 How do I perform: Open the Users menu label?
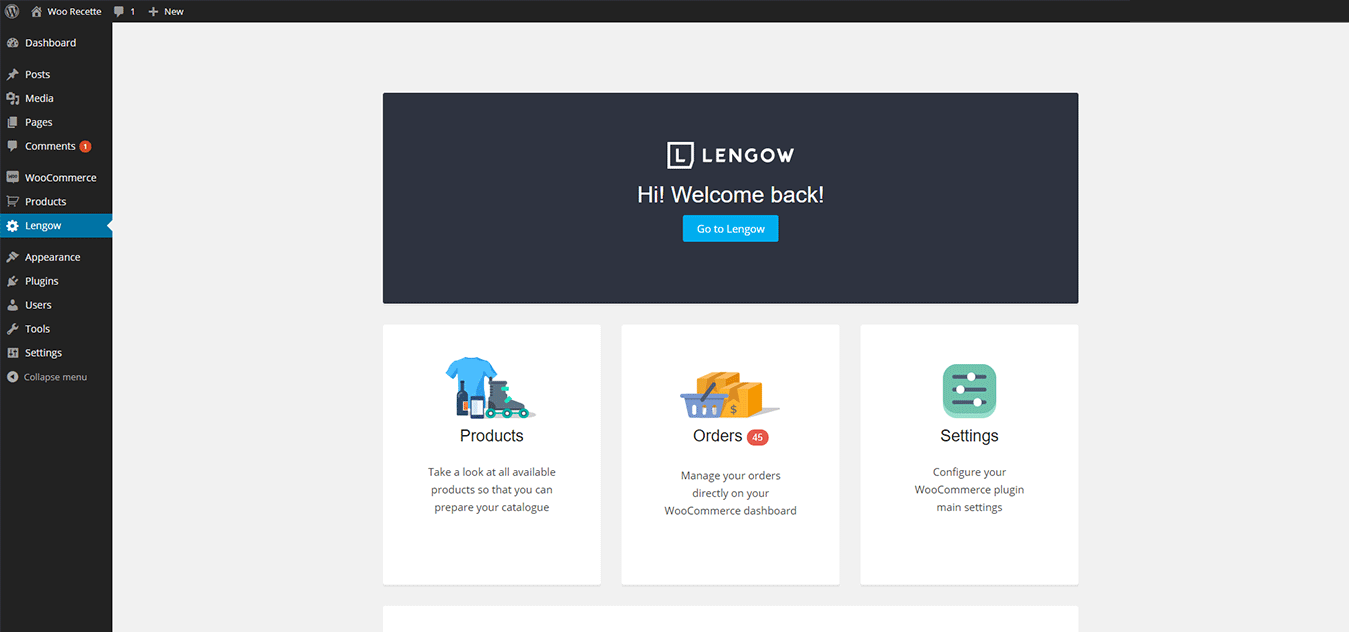tap(38, 305)
